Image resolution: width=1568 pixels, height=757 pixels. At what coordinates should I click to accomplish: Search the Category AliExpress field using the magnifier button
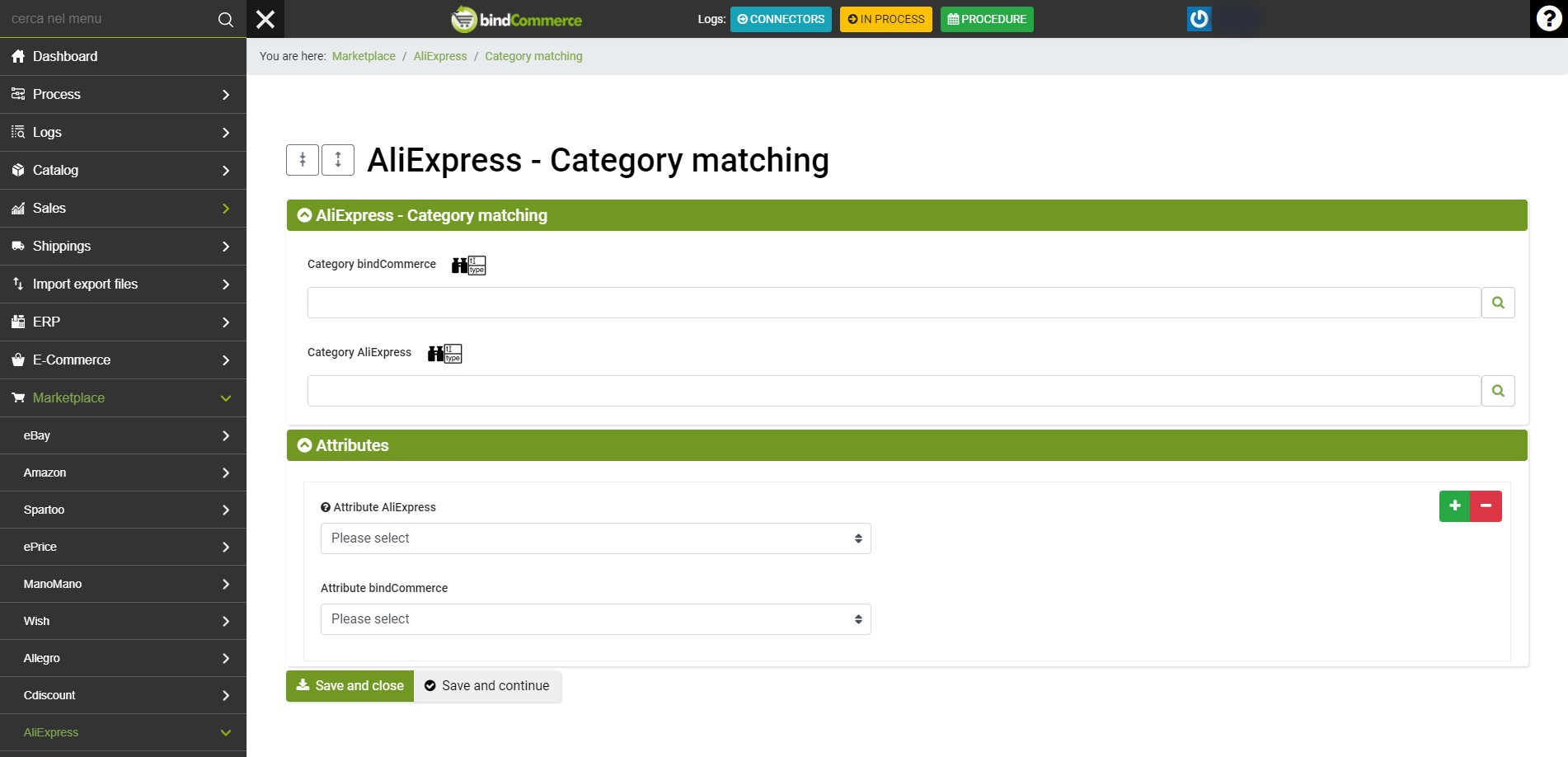click(x=1498, y=391)
